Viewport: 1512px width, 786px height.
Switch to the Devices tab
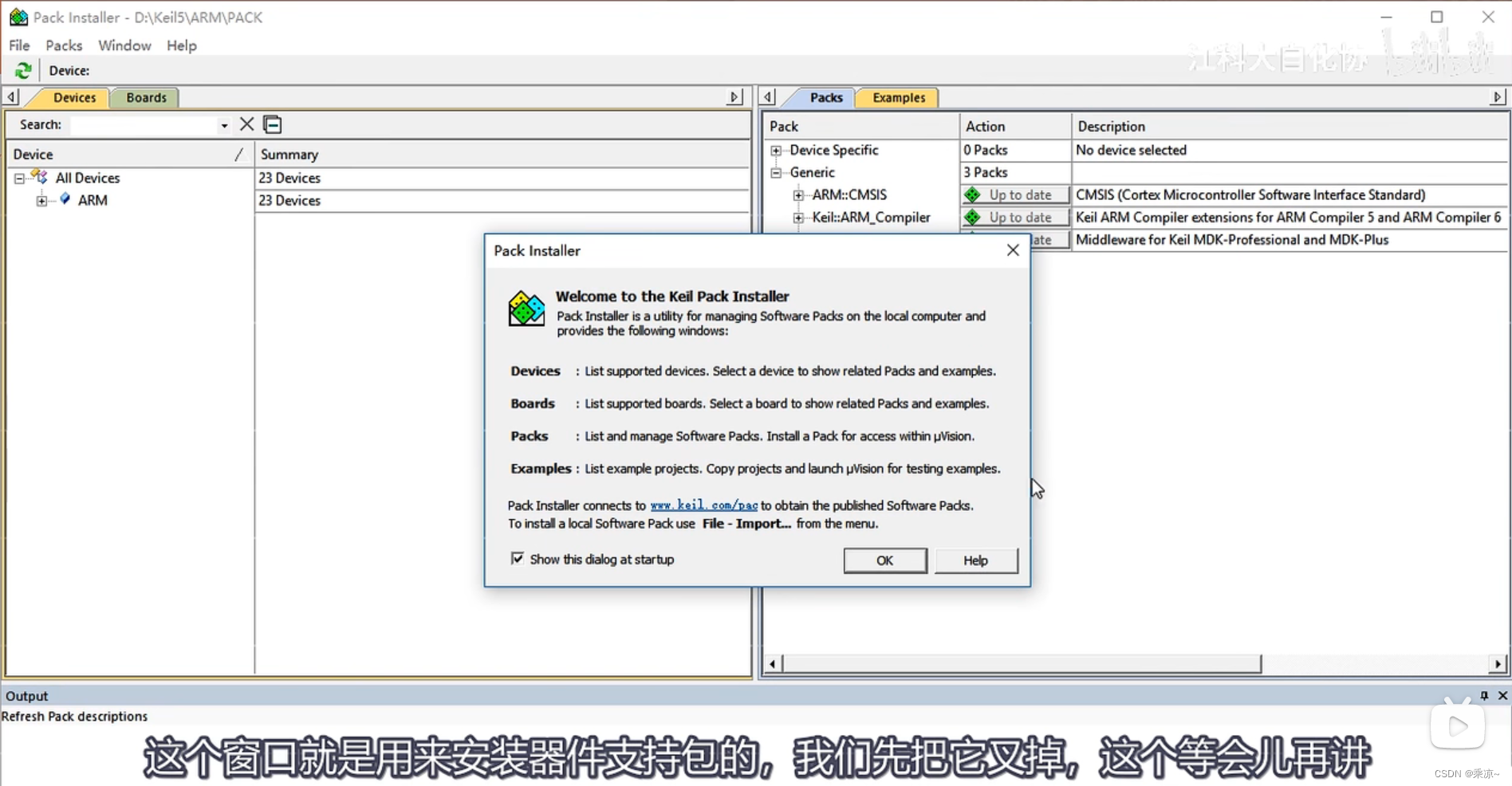click(x=74, y=97)
